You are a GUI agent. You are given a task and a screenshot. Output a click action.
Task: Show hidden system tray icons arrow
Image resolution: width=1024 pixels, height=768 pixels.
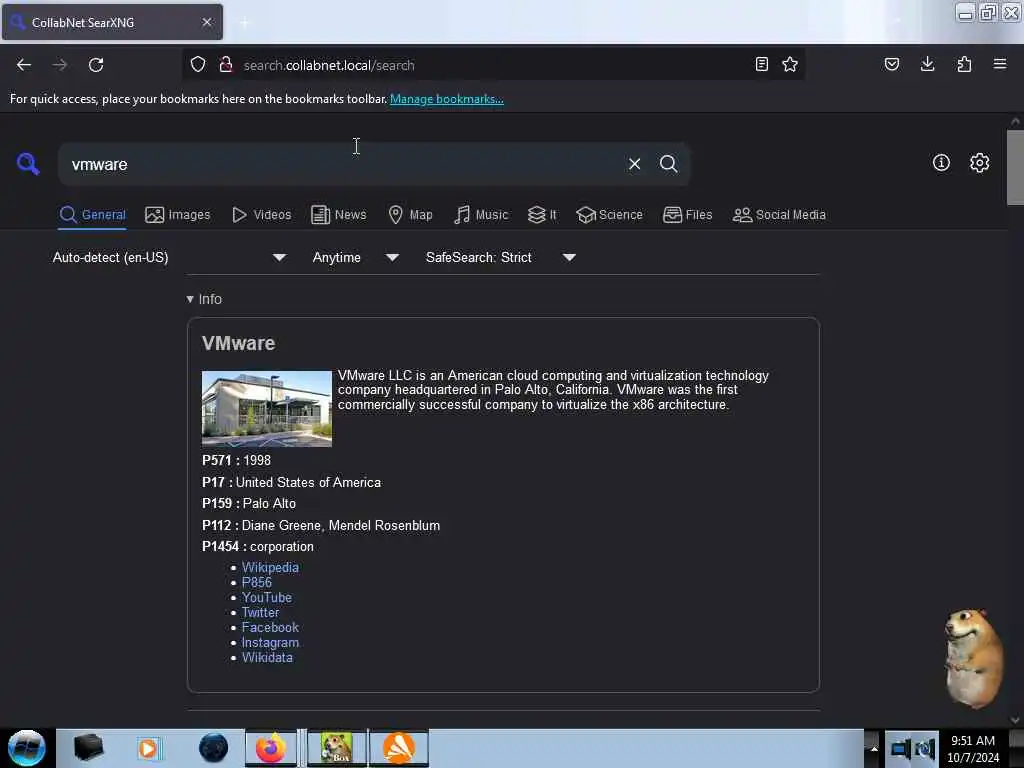point(873,748)
